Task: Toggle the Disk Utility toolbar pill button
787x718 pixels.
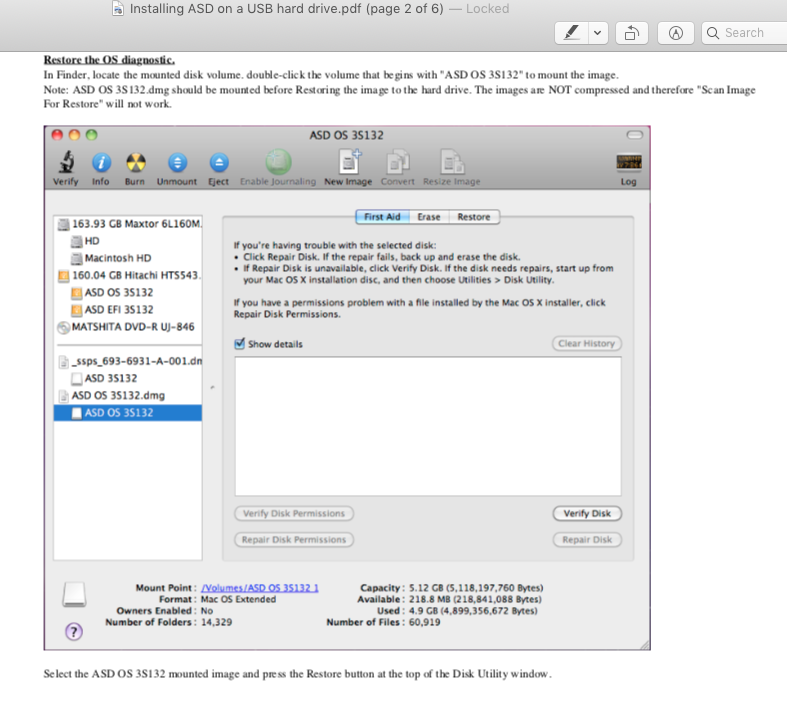Action: [x=634, y=134]
